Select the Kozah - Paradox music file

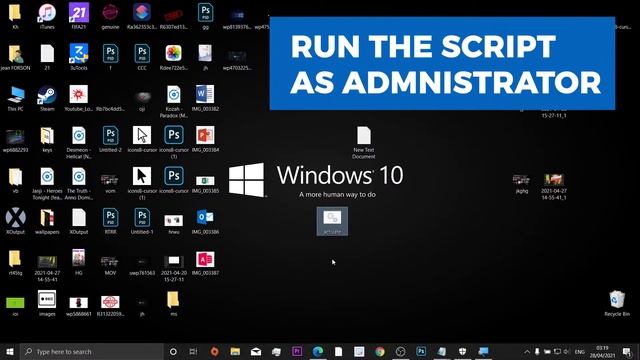tap(173, 102)
